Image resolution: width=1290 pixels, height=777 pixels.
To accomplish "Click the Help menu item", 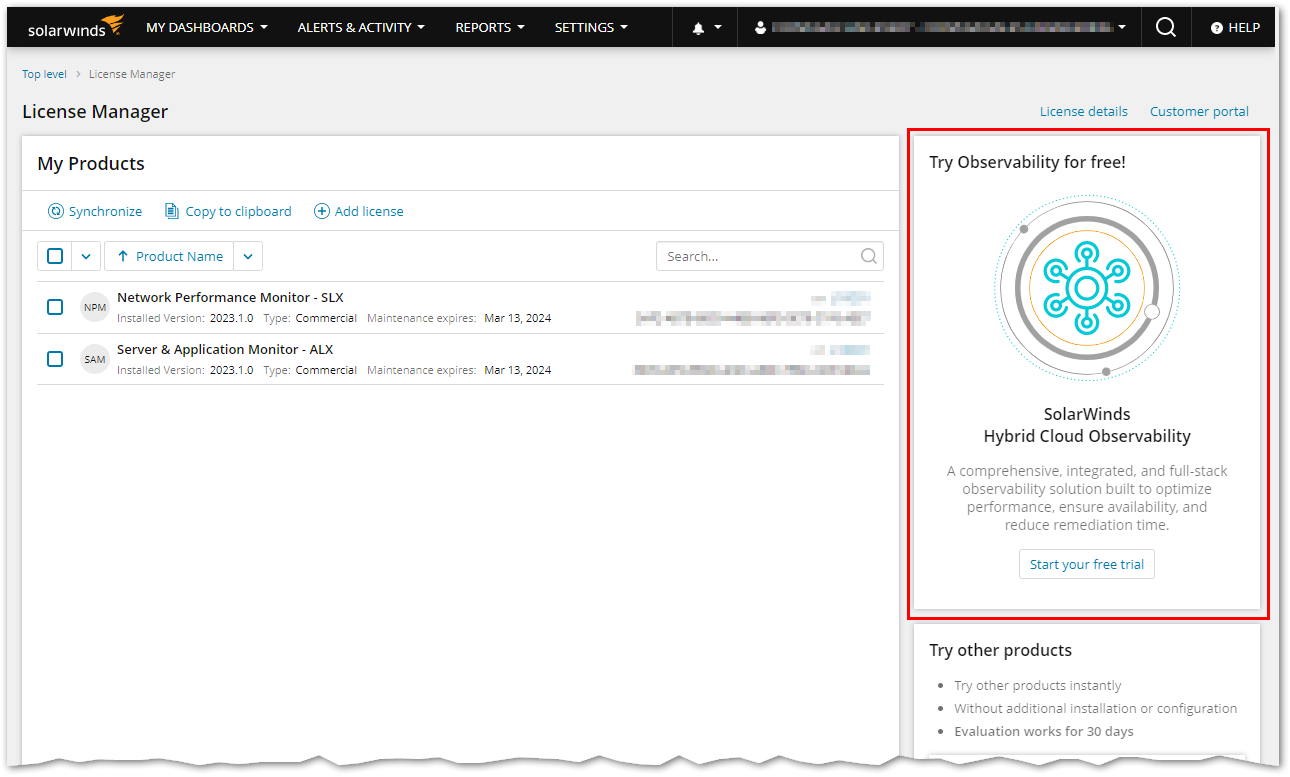I will (1235, 28).
